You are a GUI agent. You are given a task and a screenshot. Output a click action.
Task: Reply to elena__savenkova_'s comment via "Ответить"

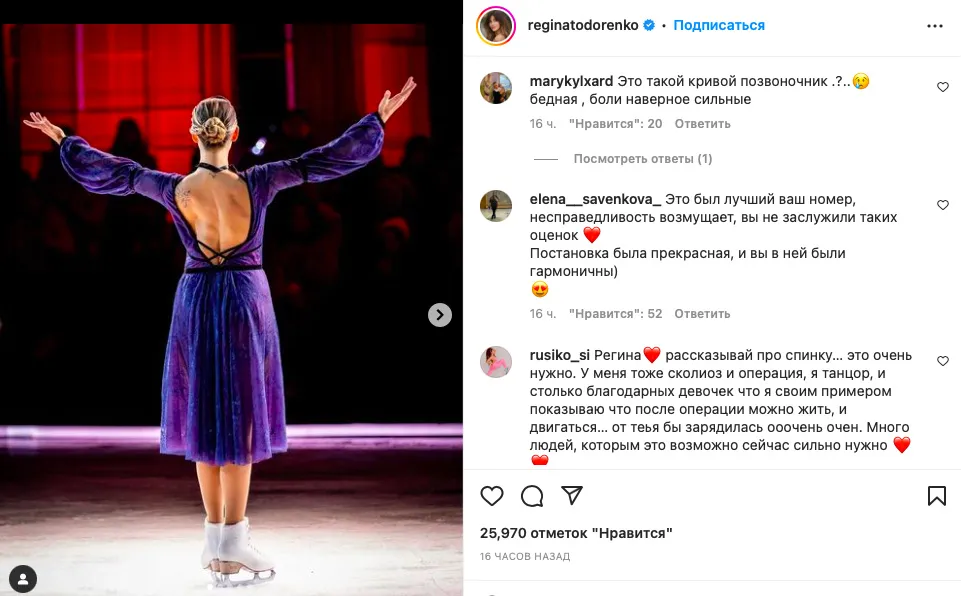[702, 314]
